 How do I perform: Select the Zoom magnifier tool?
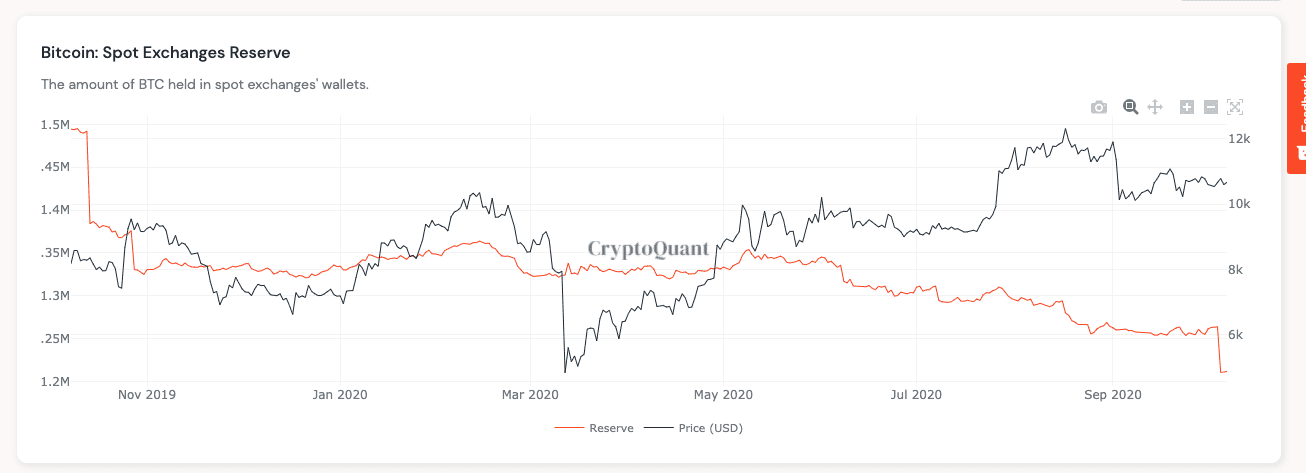coord(1131,107)
